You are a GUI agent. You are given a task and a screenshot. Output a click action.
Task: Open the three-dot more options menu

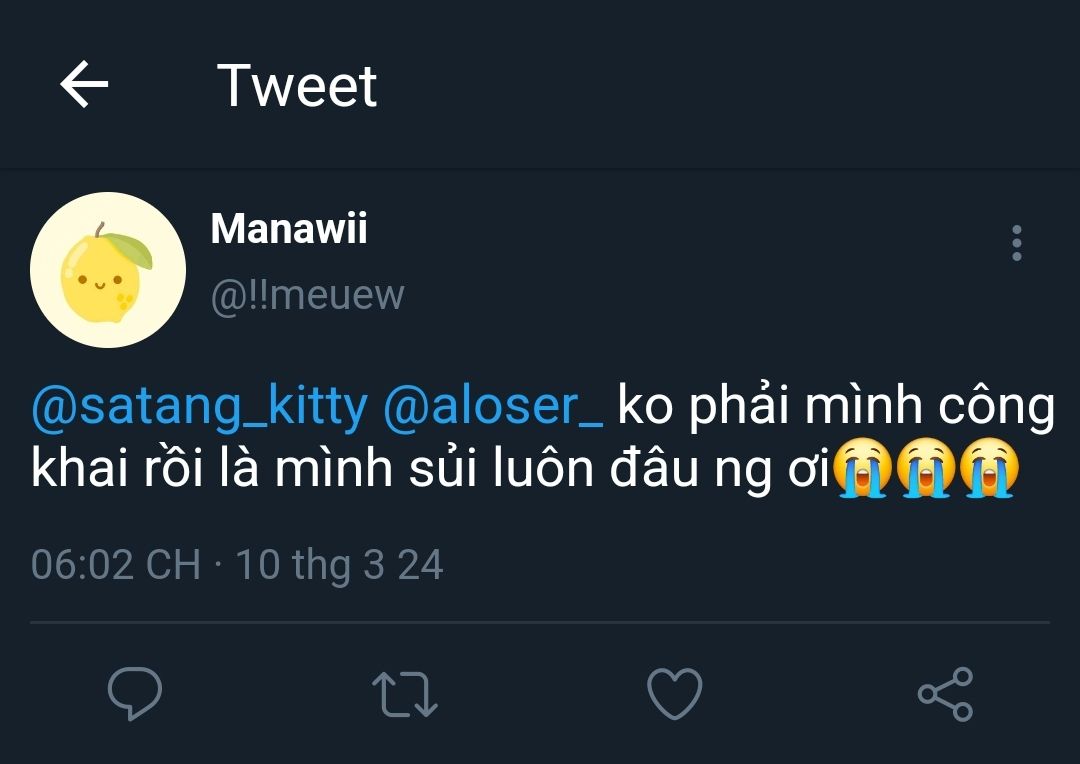[x=1016, y=243]
